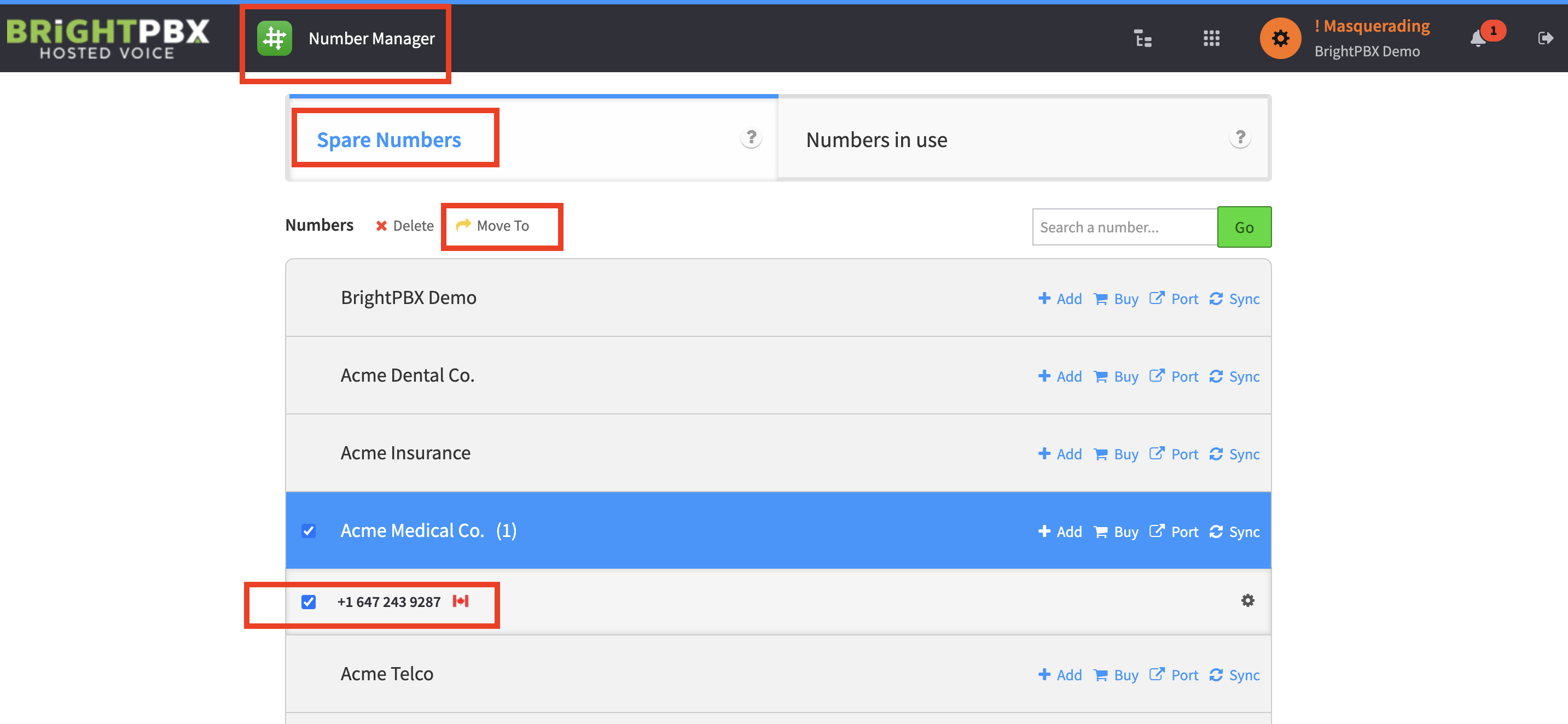Open settings gear for +1 647 243 9287
The image size is (1568, 724).
pyautogui.click(x=1247, y=600)
